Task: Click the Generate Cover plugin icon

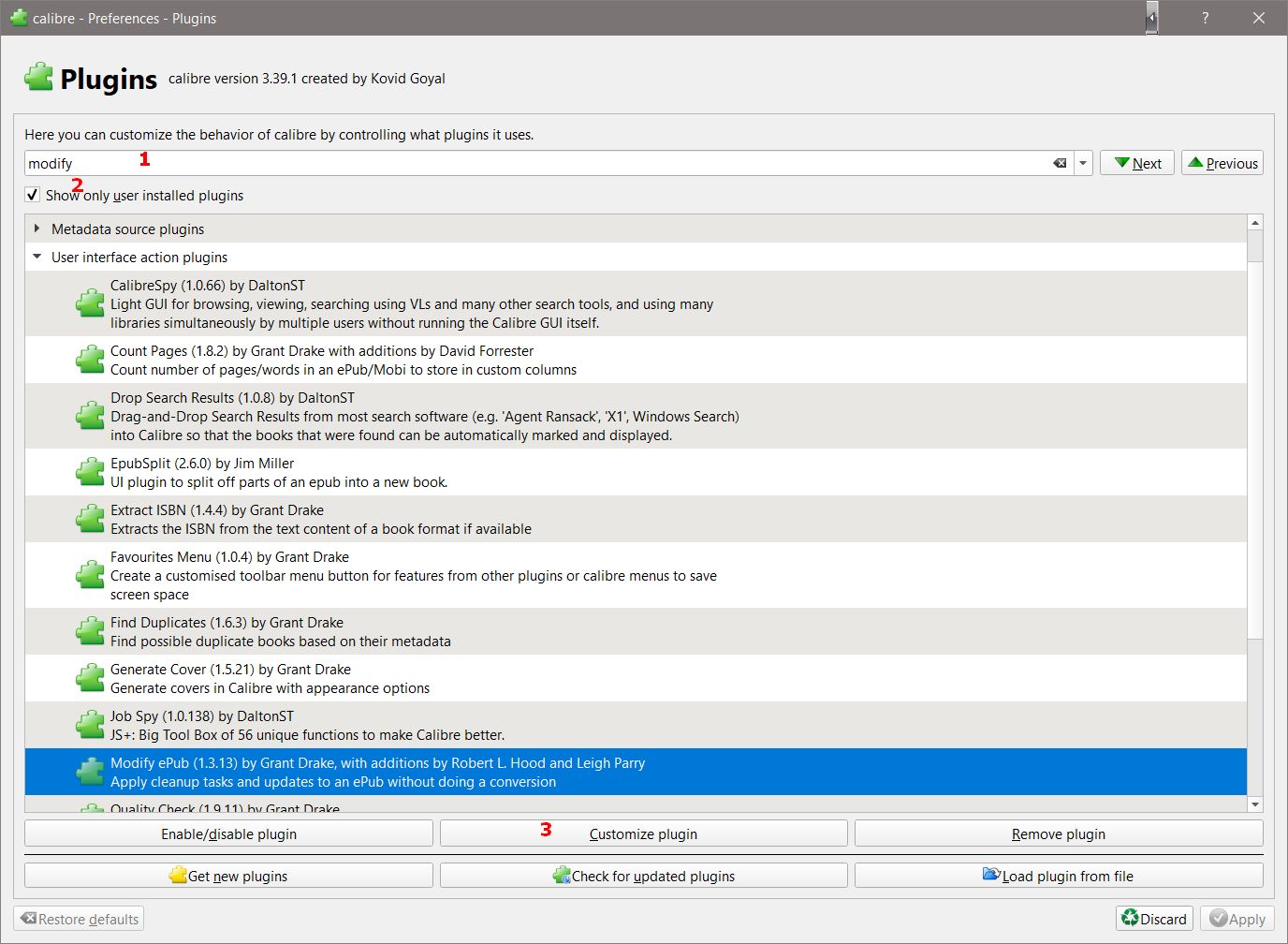Action: pyautogui.click(x=90, y=678)
